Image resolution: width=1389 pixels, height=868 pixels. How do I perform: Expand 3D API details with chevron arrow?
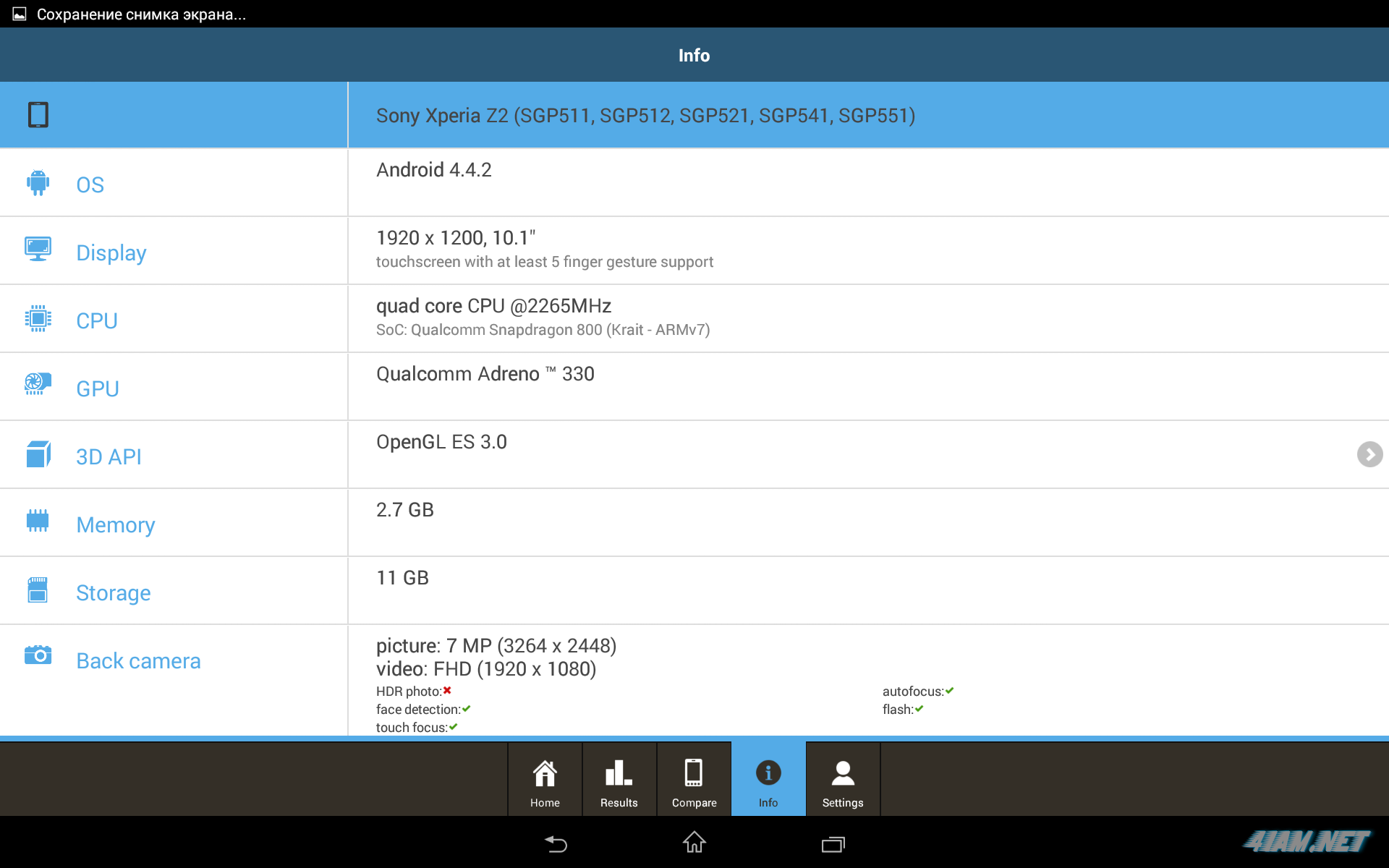[1369, 454]
